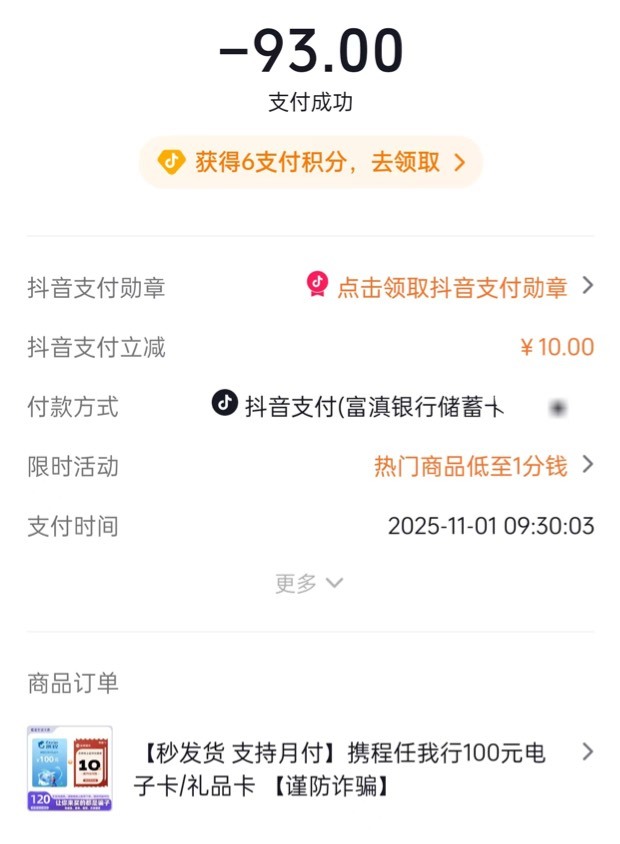This screenshot has height=844, width=620.
Task: Tap the pink Douyin Pay medal icon
Action: click(x=317, y=286)
